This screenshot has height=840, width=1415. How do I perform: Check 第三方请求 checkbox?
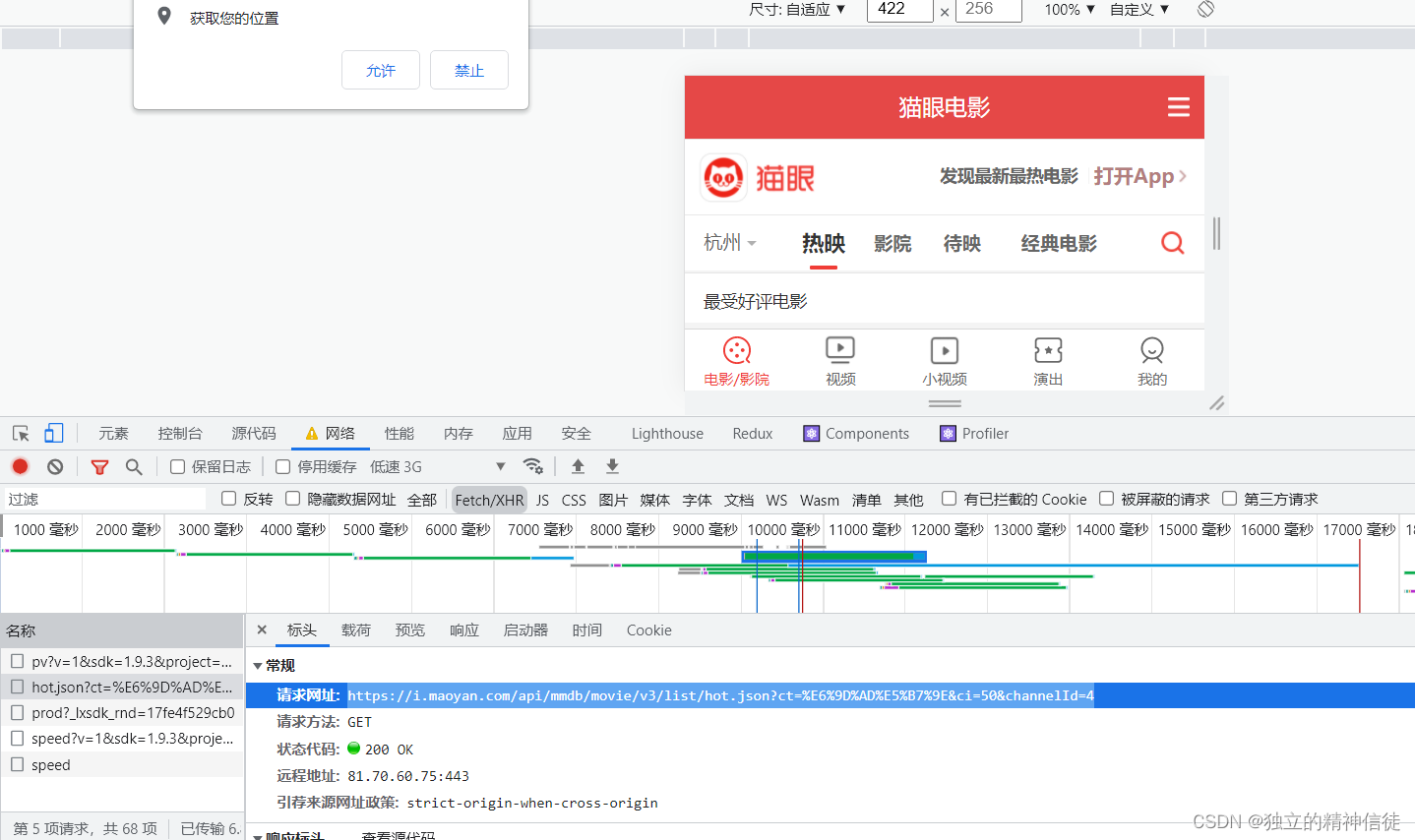(x=1230, y=499)
